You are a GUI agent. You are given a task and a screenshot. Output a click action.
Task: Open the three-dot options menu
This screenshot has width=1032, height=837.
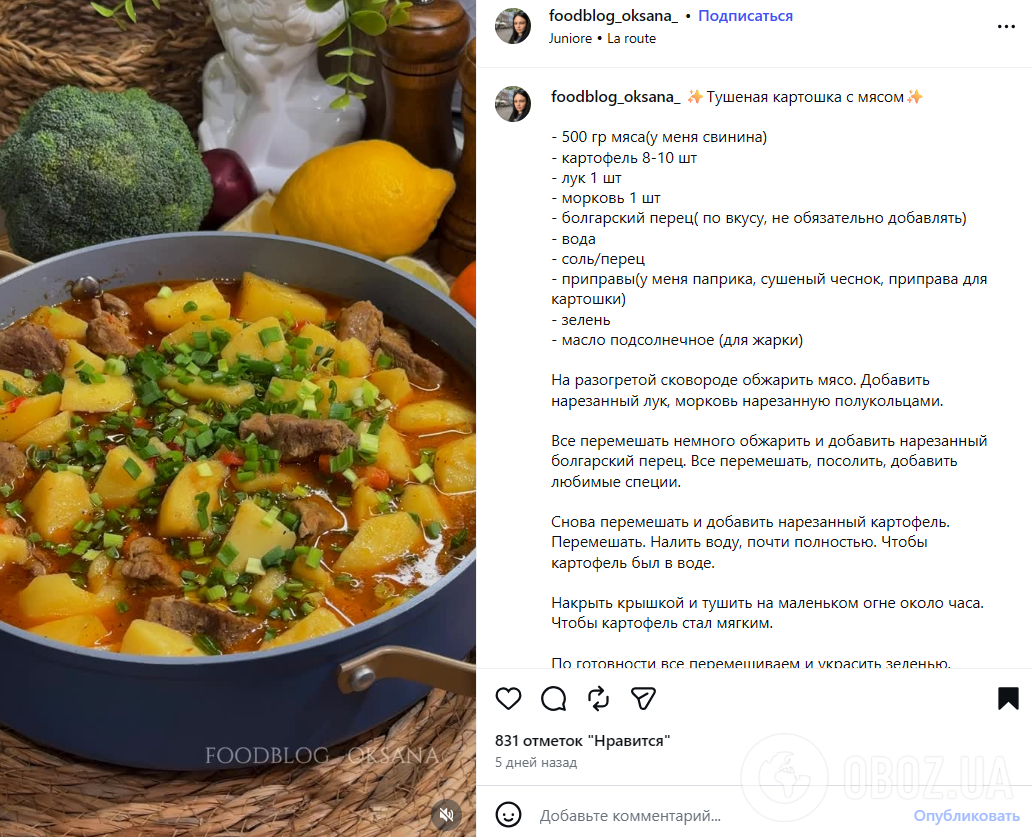(1005, 27)
